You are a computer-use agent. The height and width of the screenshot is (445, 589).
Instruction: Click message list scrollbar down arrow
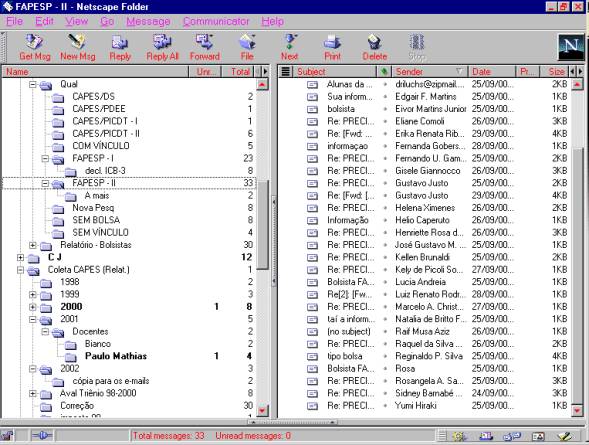577,410
